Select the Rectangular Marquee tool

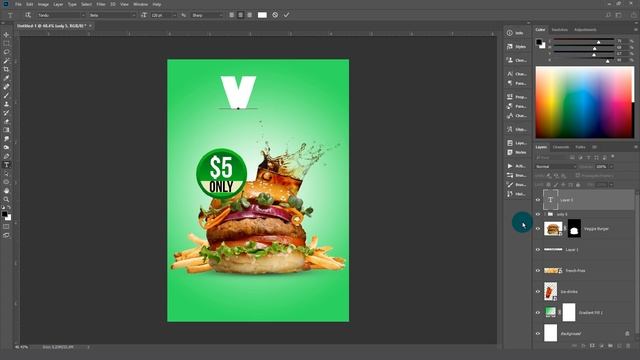coord(6,43)
